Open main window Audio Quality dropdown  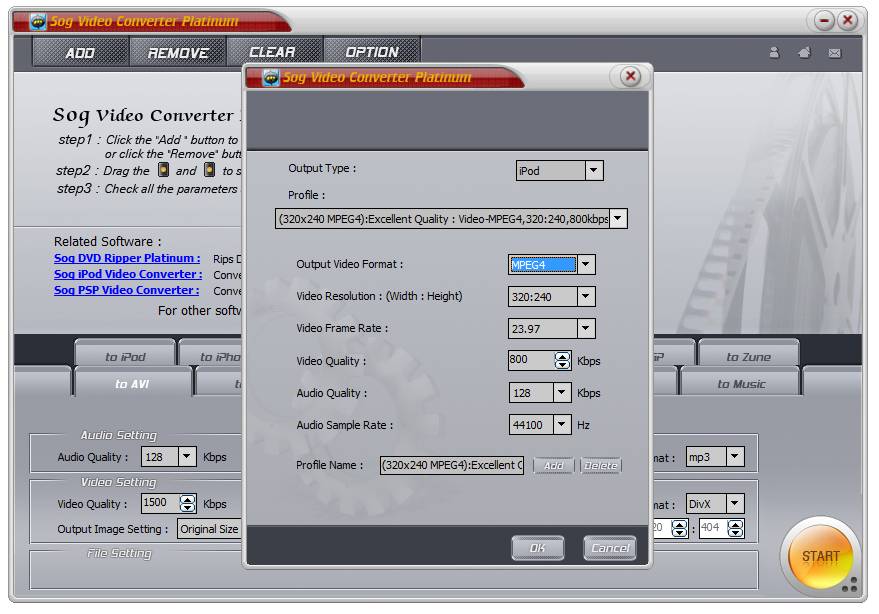pyautogui.click(x=187, y=456)
